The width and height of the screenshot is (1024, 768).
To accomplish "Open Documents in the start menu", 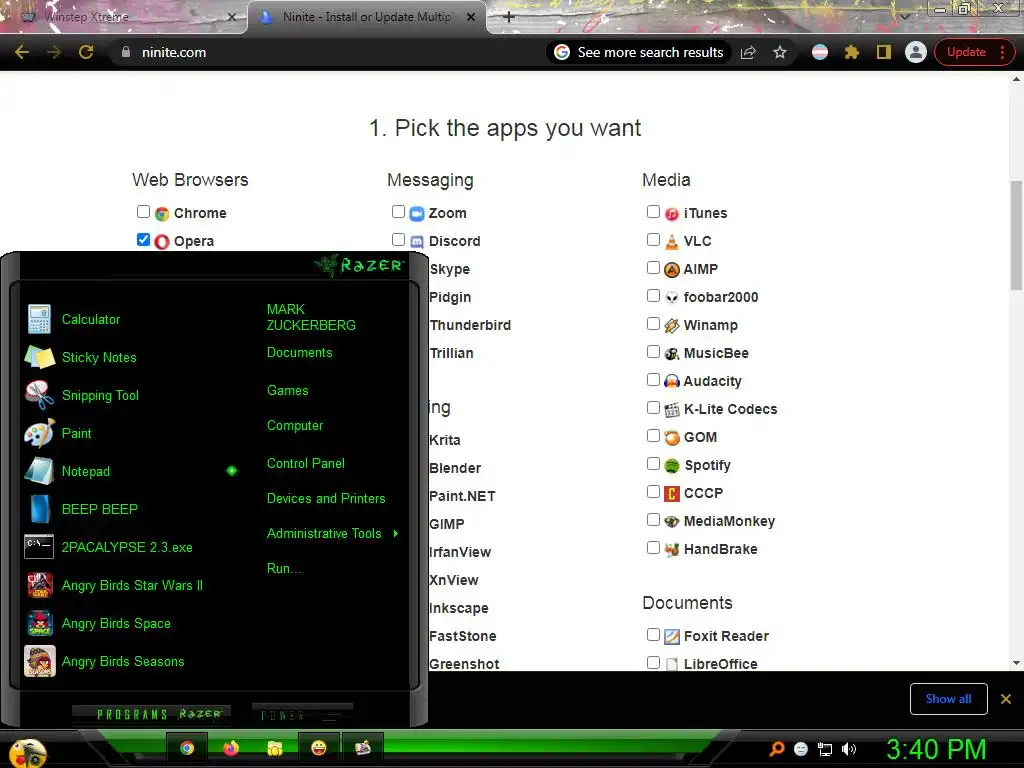I will [299, 353].
